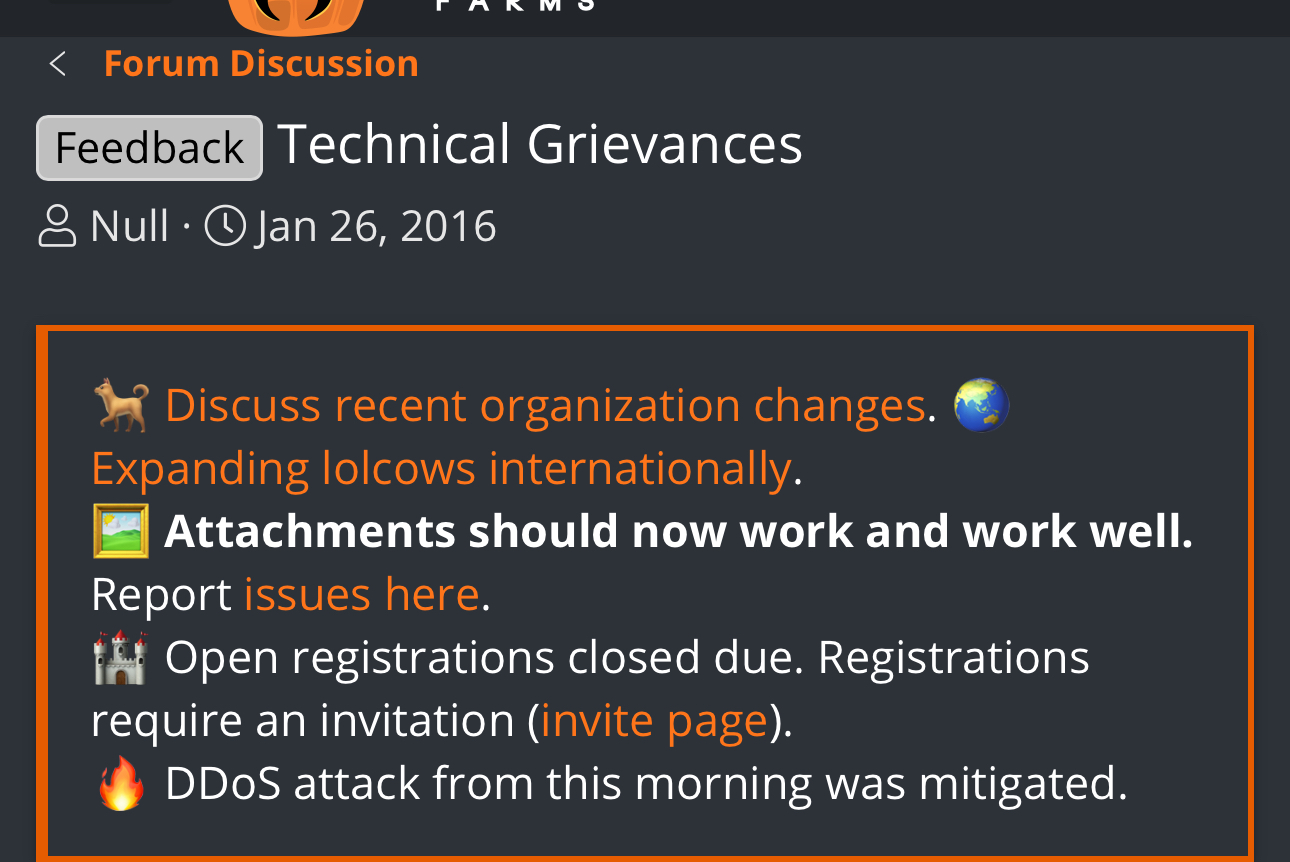1290x862 pixels.
Task: Open the invite page link
Action: (x=654, y=721)
